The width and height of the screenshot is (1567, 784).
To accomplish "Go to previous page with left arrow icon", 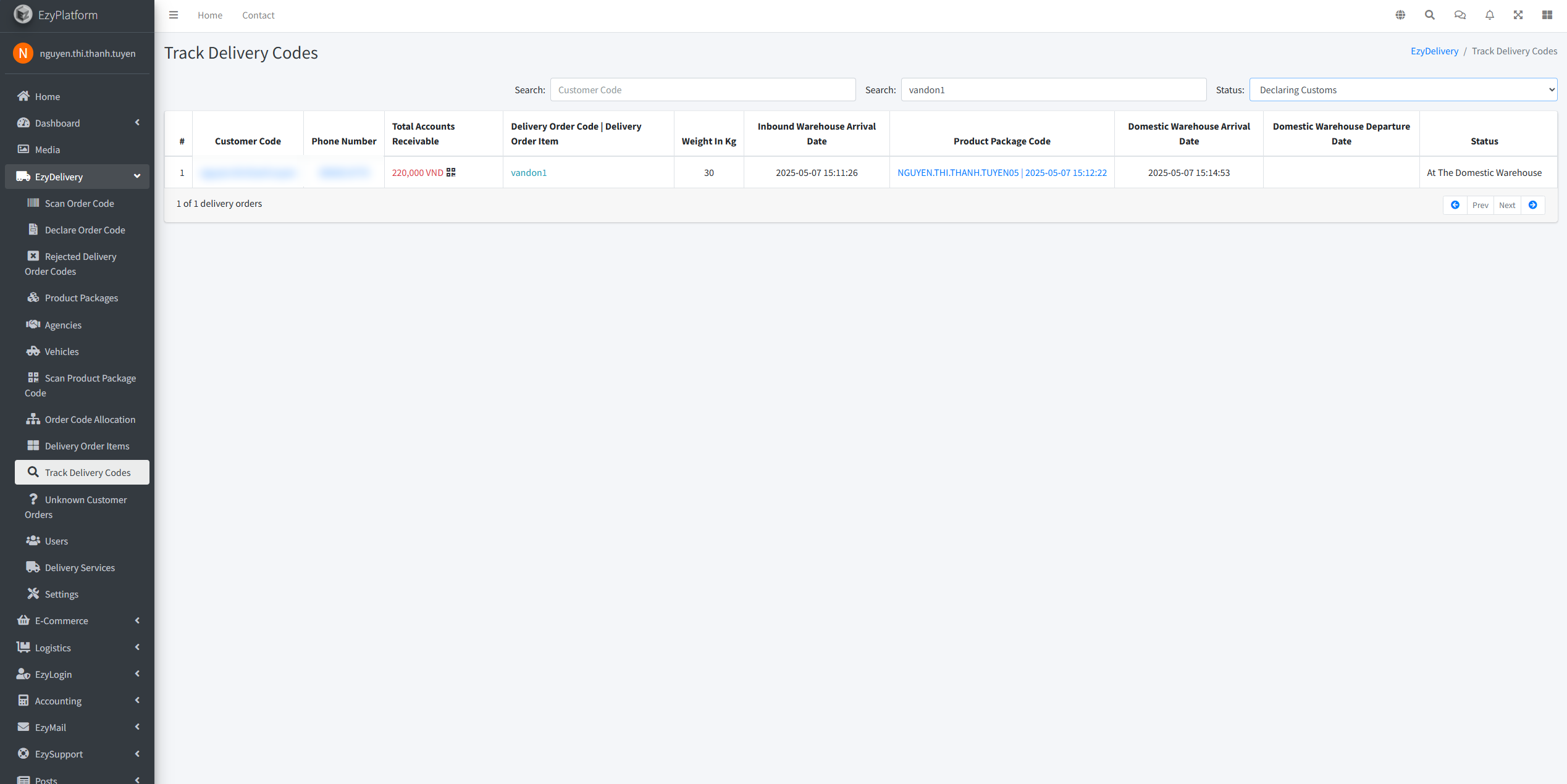I will coord(1455,205).
